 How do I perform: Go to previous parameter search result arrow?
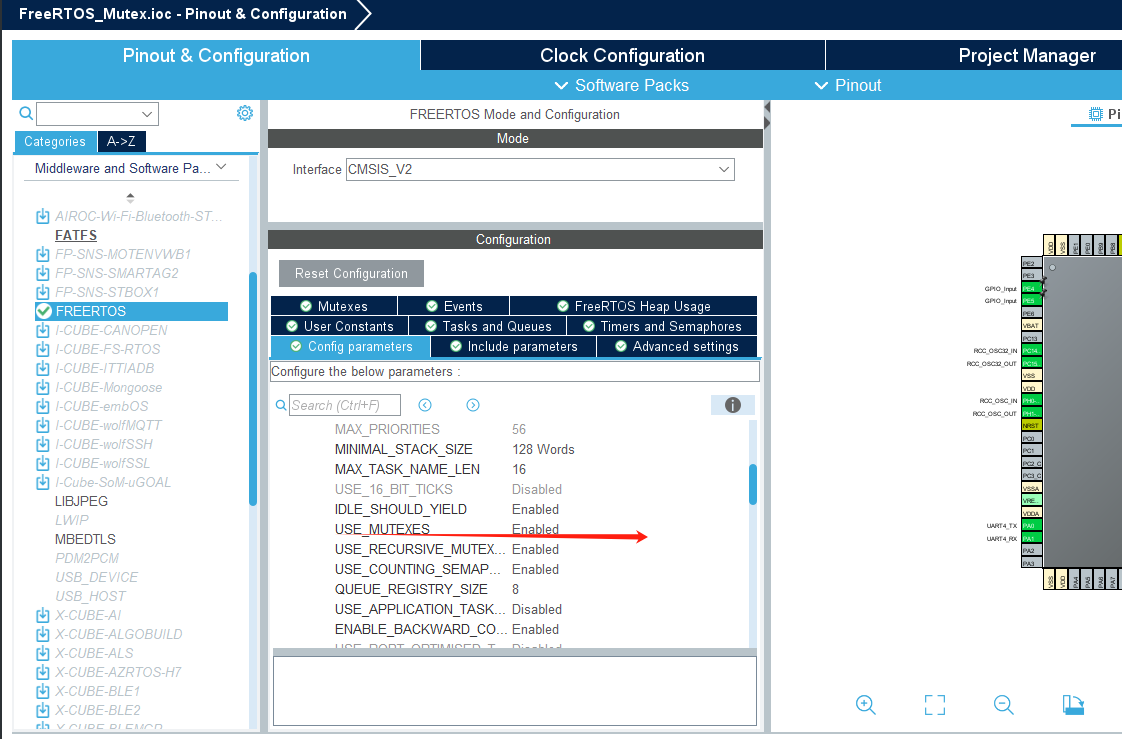425,405
